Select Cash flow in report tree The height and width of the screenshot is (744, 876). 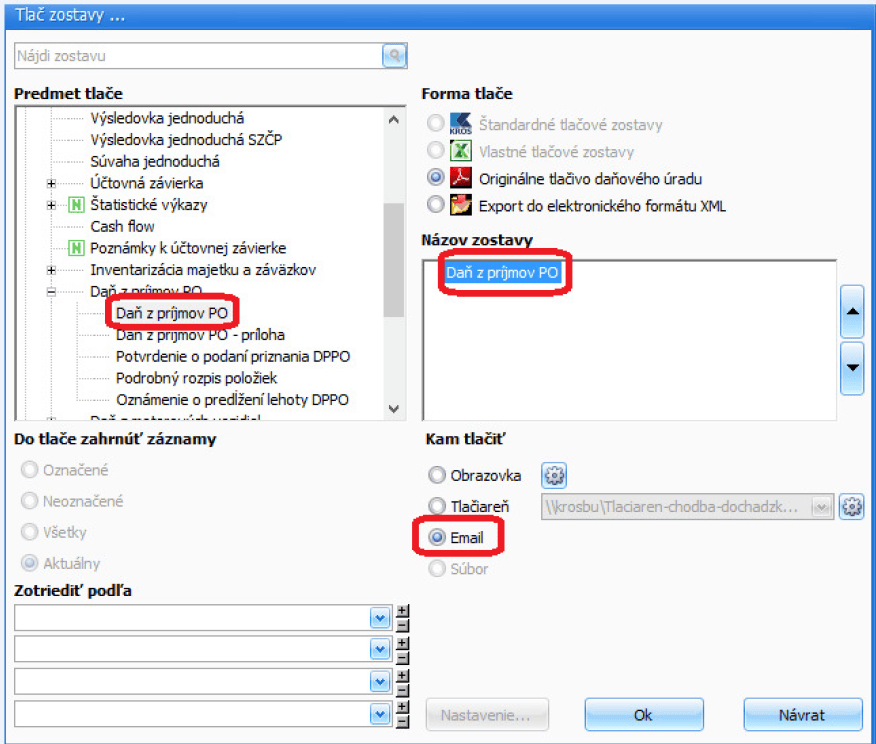pos(122,227)
